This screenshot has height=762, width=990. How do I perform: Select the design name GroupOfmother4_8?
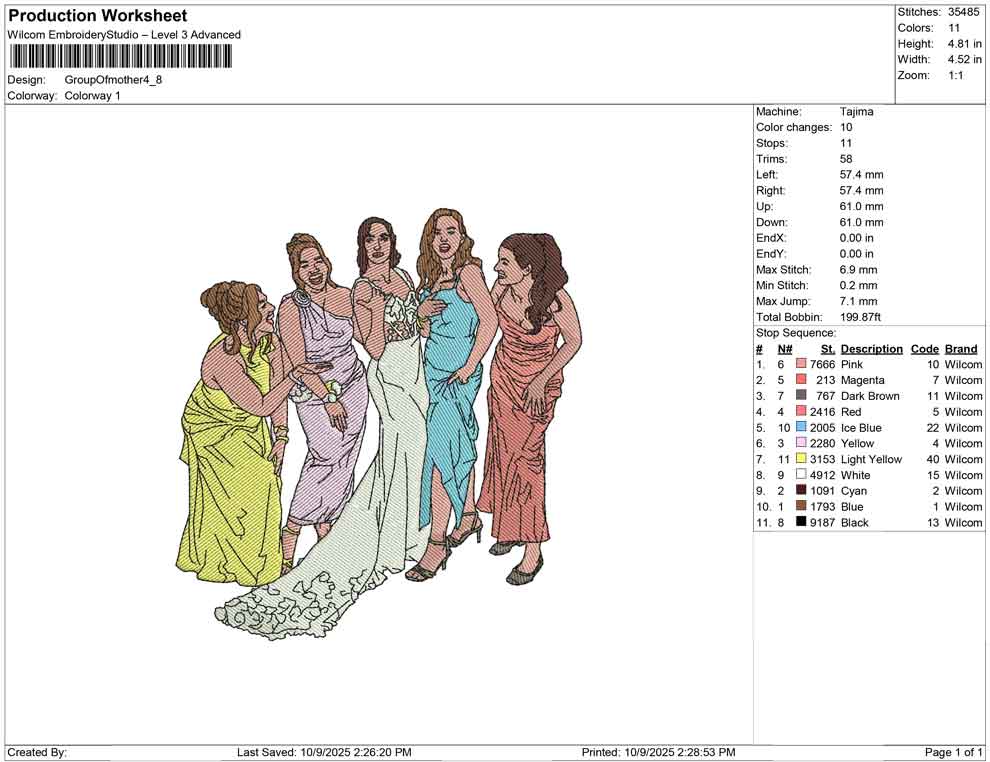[113, 80]
